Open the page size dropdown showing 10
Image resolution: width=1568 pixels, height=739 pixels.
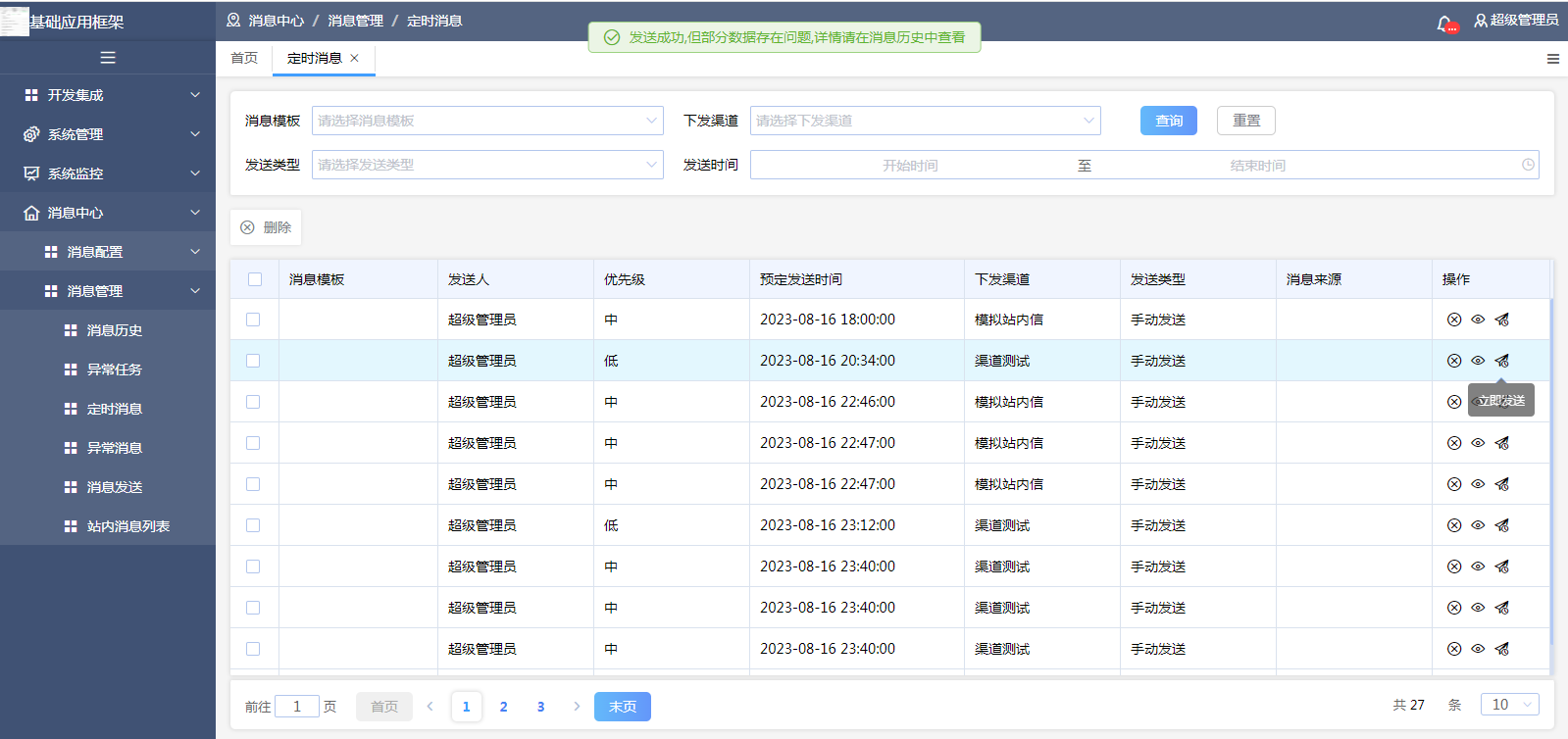tap(1511, 705)
